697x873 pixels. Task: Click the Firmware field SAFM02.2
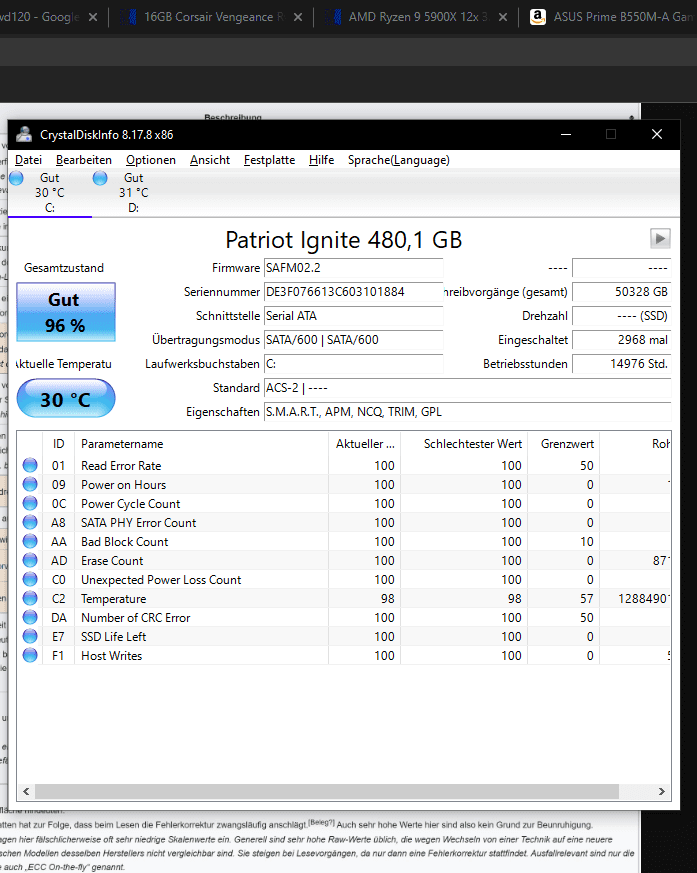click(353, 268)
